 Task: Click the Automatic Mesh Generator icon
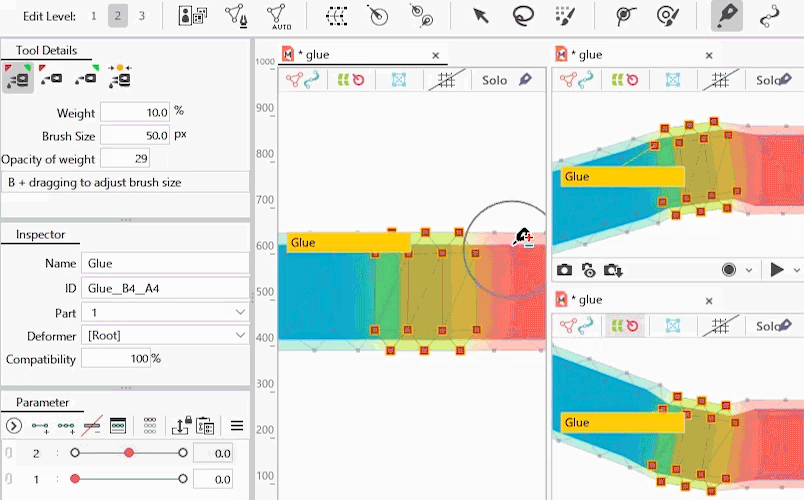coord(279,16)
